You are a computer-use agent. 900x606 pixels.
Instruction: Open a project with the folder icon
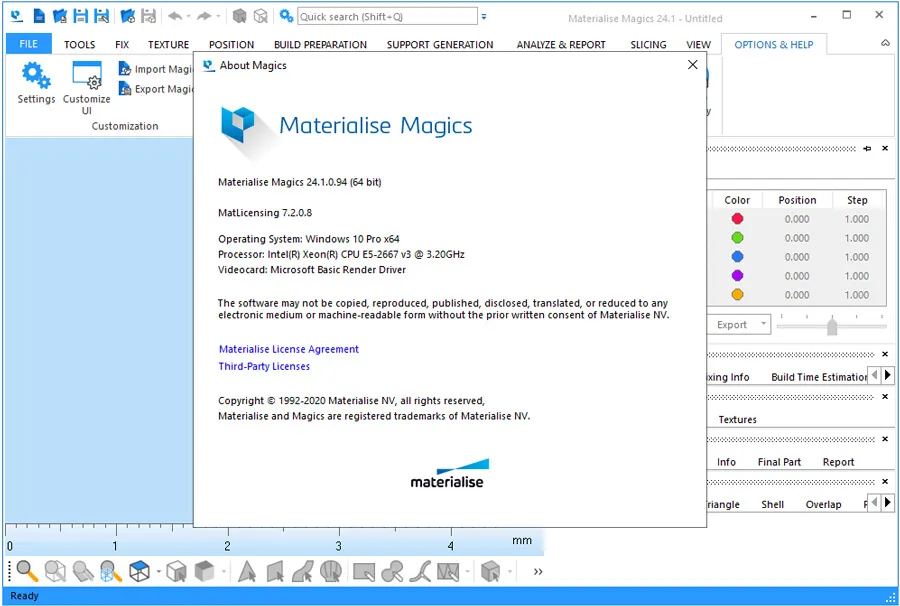click(60, 16)
